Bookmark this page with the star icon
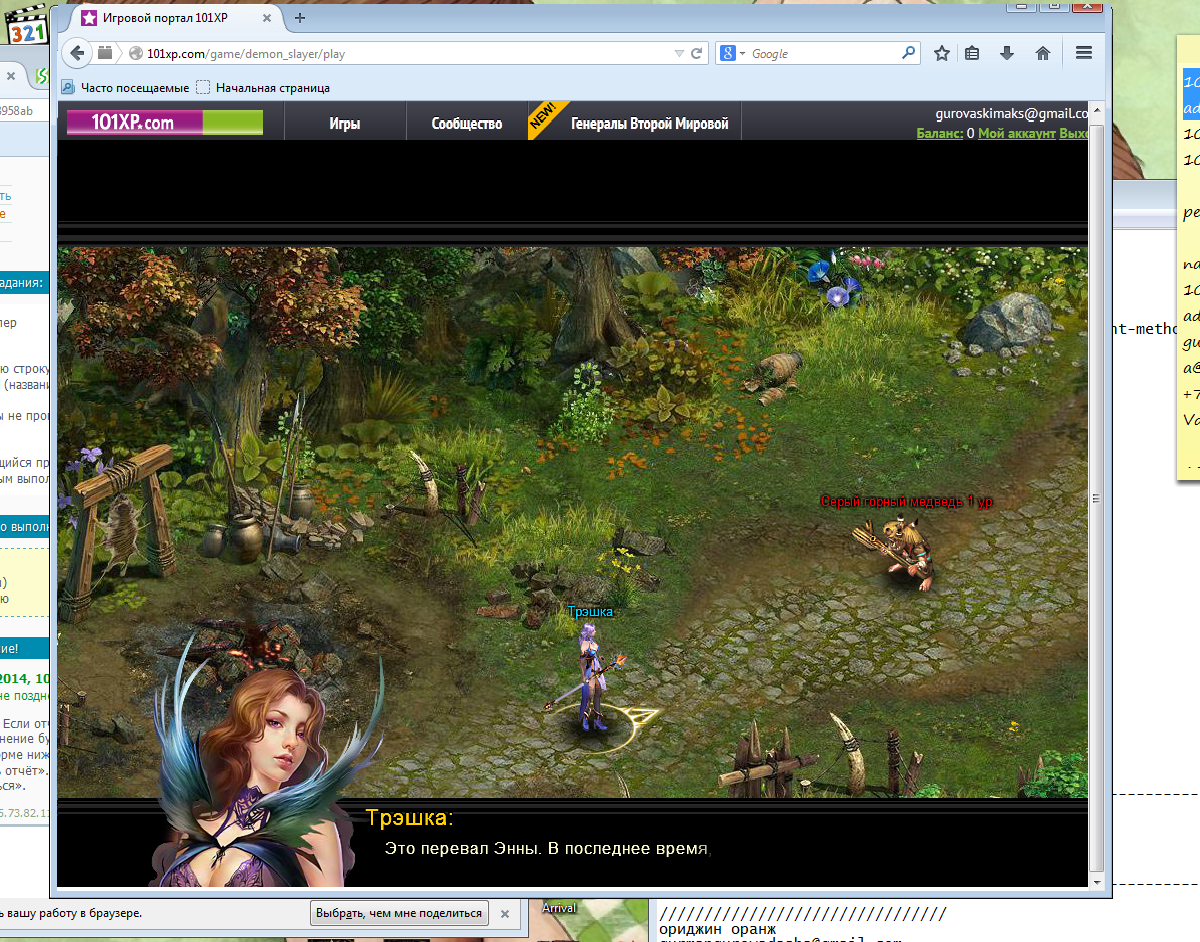Image resolution: width=1200 pixels, height=942 pixels. click(x=942, y=54)
